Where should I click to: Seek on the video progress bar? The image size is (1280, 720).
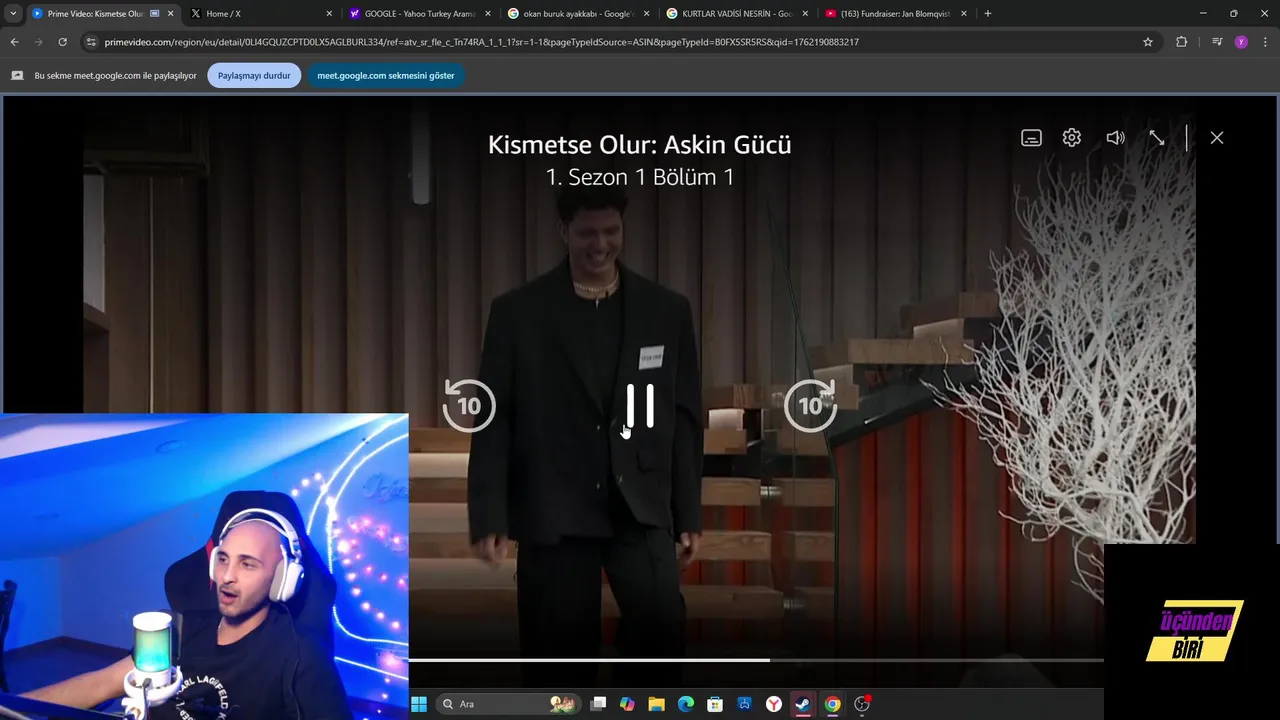[756, 660]
